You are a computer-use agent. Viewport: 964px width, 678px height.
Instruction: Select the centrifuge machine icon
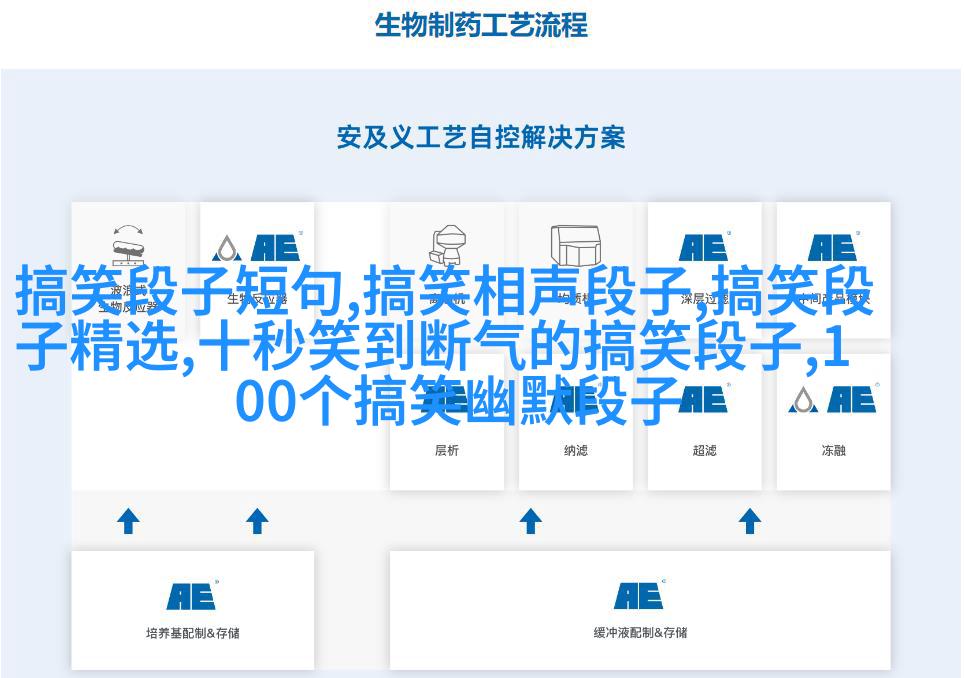(446, 246)
